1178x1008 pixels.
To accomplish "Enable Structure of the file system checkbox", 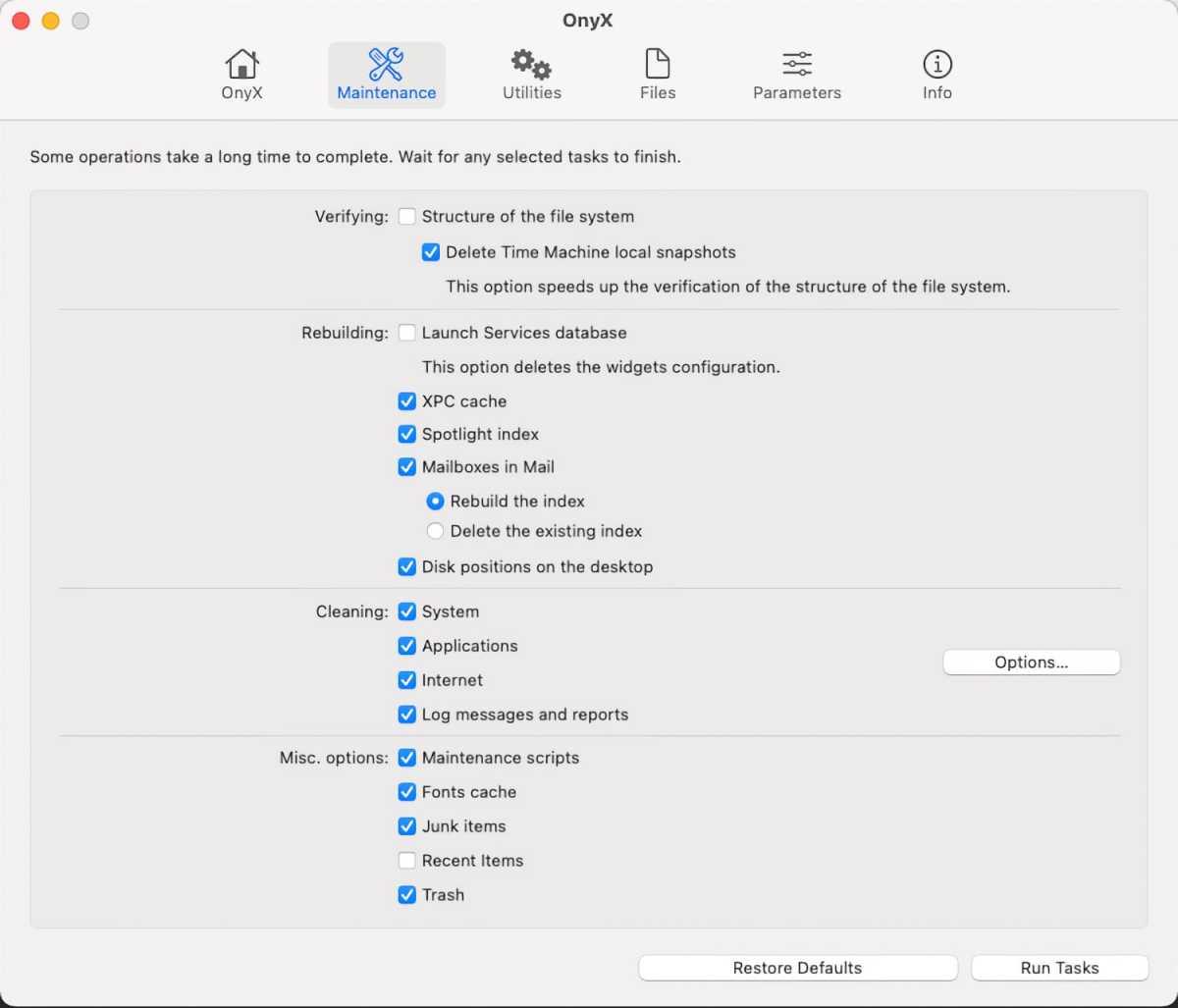I will click(407, 217).
